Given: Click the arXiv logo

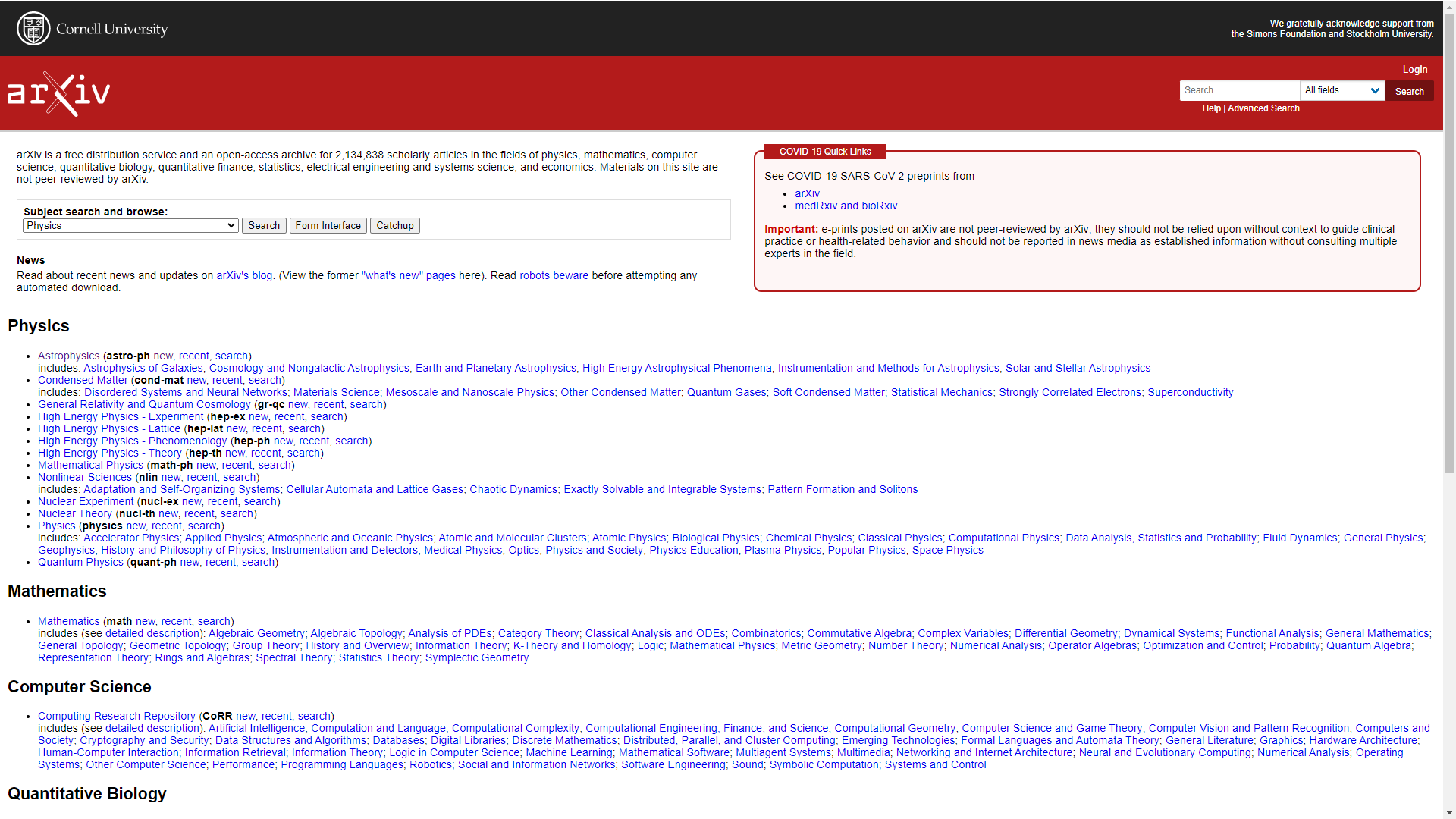Looking at the screenshot, I should click(x=59, y=93).
